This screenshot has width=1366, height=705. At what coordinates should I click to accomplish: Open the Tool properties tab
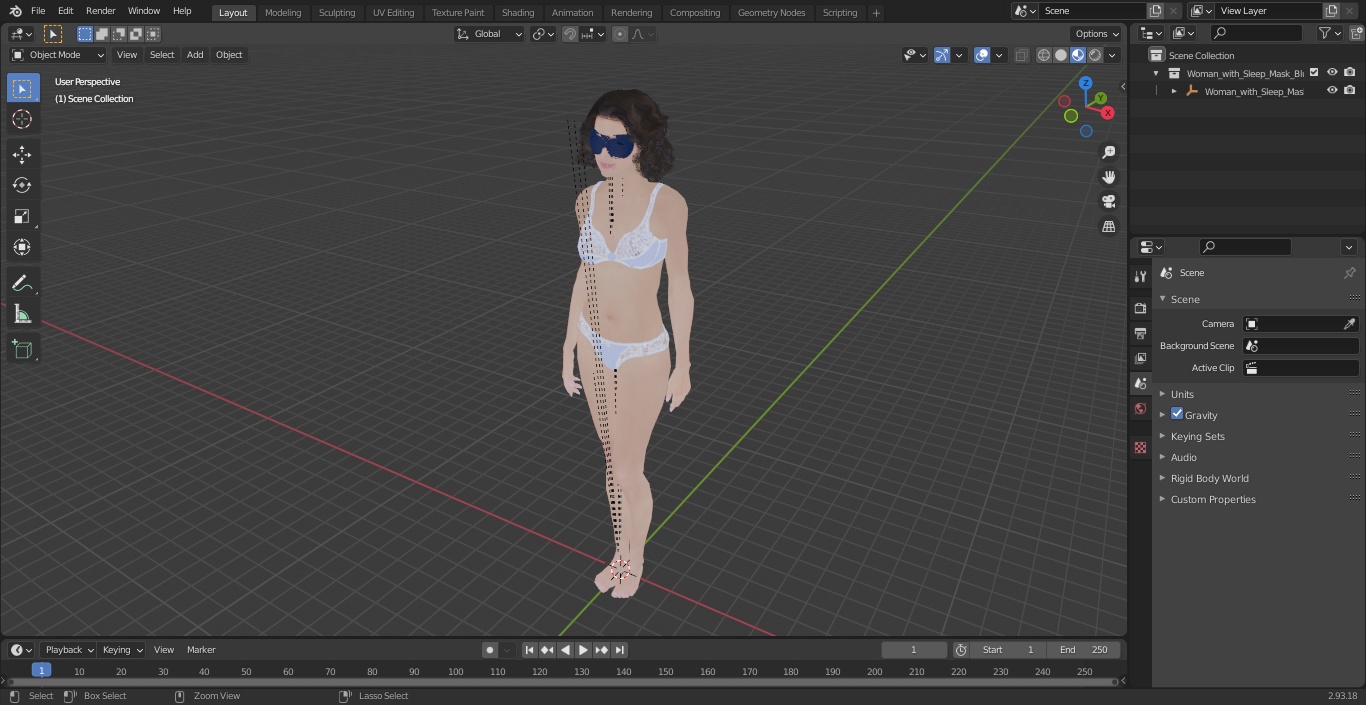coord(1140,276)
